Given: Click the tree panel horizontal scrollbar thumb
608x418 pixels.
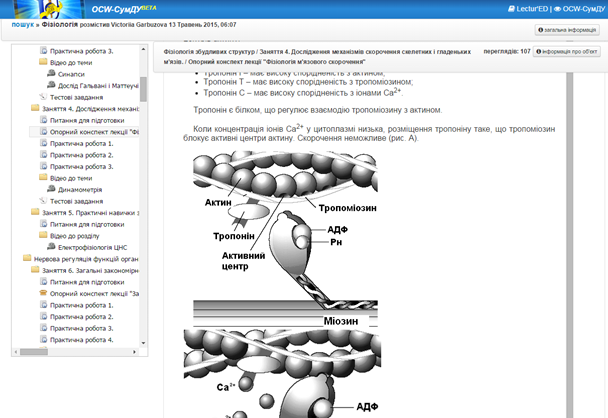Looking at the screenshot, I should [x=34, y=352].
